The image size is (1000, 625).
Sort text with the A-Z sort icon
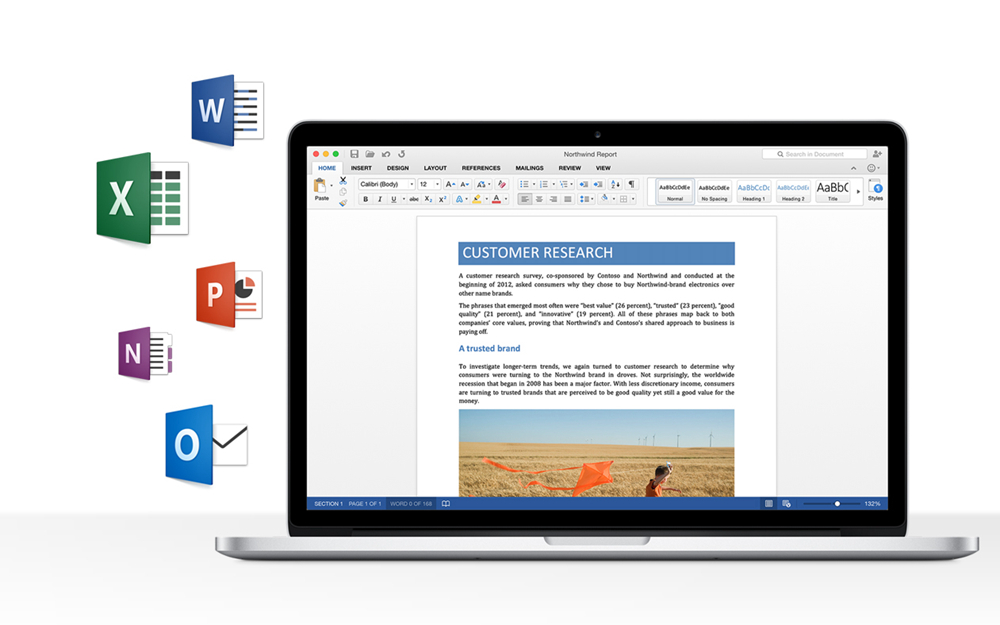(615, 184)
